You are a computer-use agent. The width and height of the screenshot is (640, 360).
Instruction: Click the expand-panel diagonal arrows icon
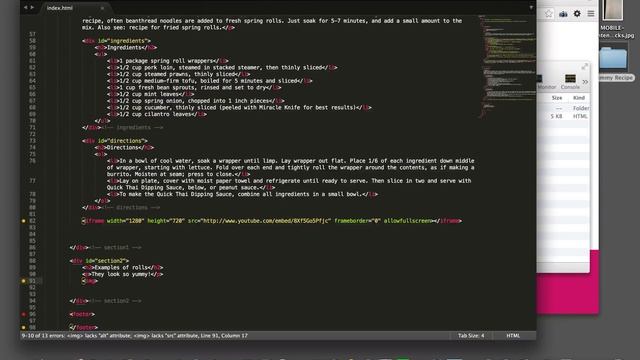[x=584, y=67]
